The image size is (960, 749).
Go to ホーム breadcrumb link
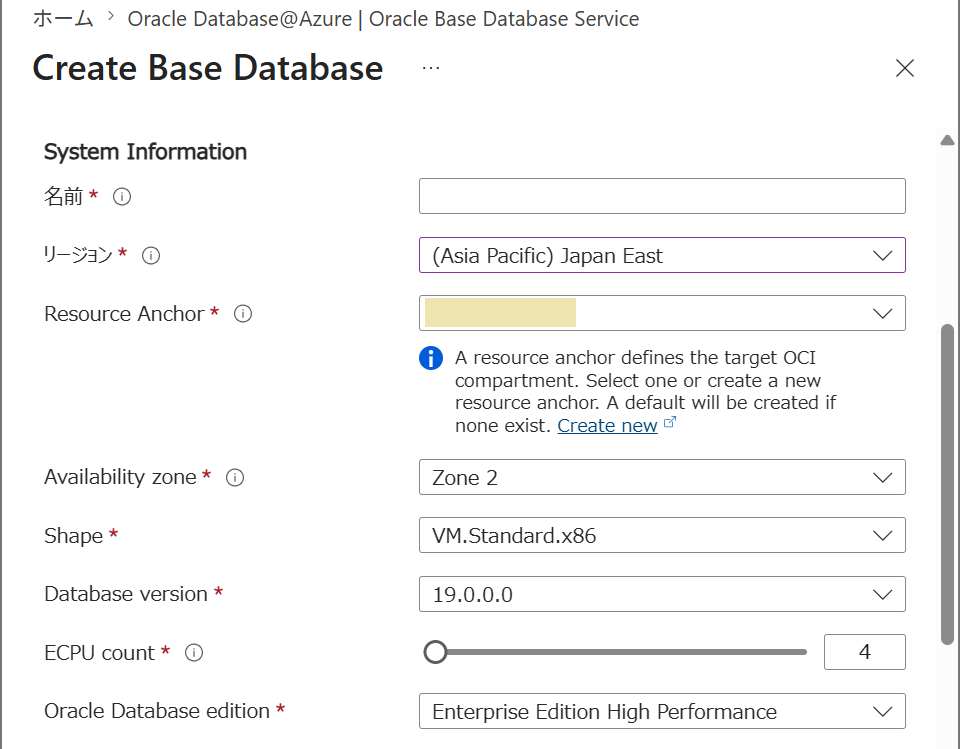coord(63,19)
